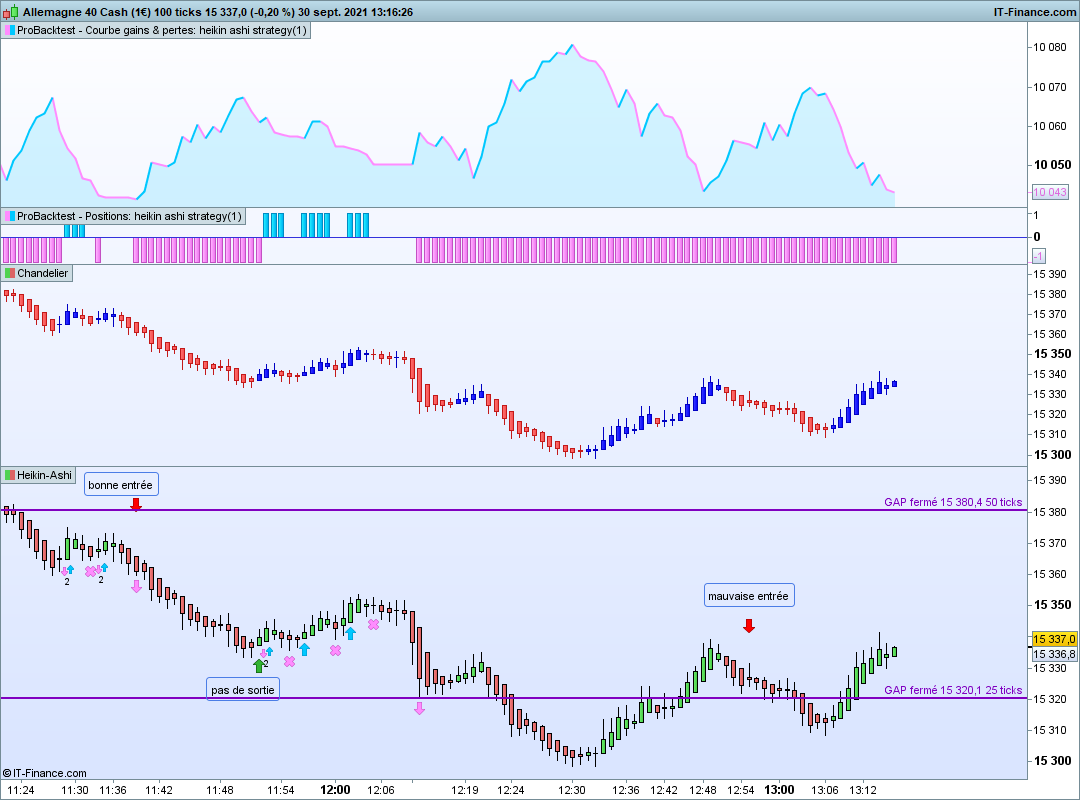This screenshot has height=800, width=1080.
Task: Click the 15 336,8 price tag
Action: tap(1054, 654)
